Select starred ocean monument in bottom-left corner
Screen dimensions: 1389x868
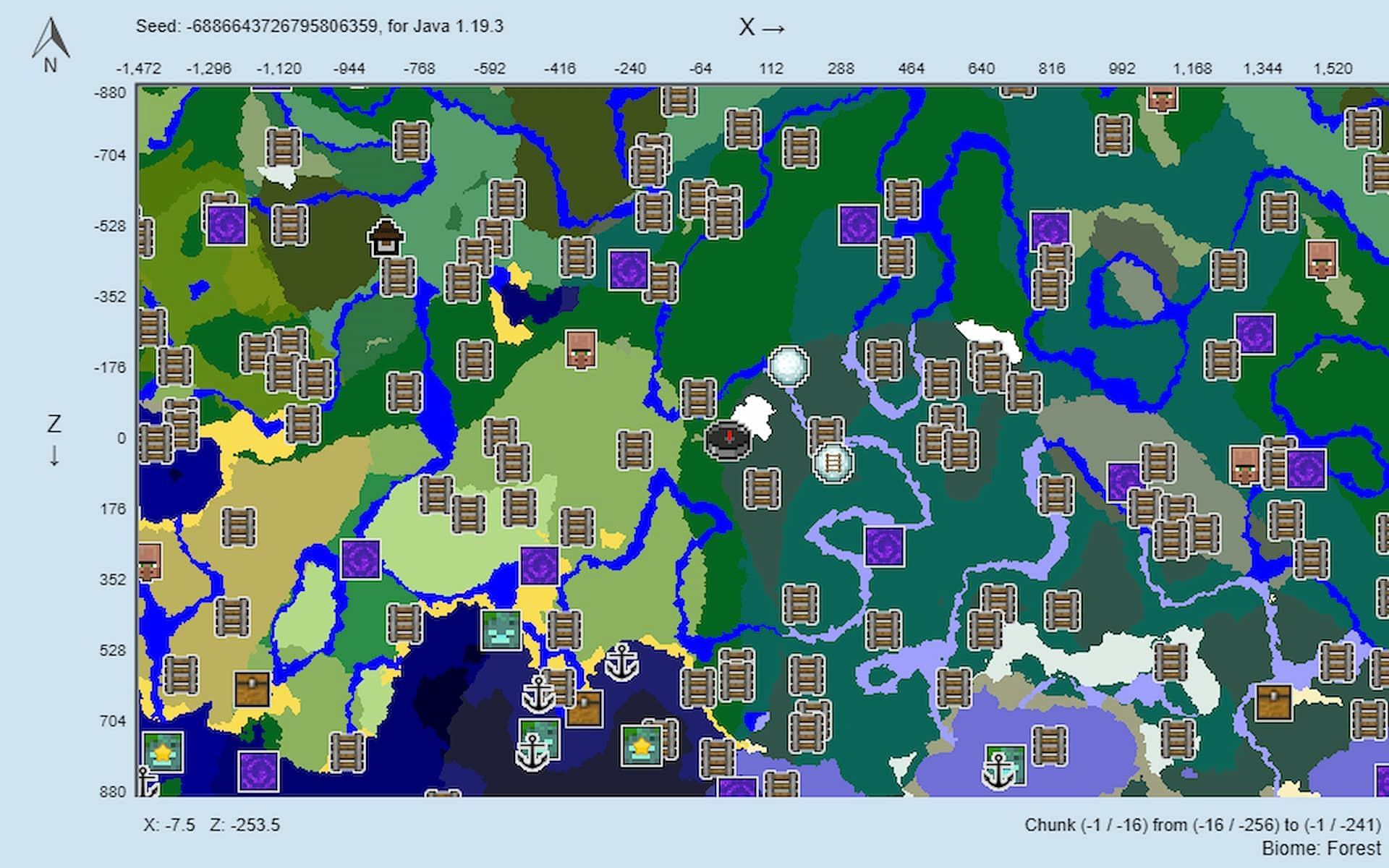click(163, 752)
